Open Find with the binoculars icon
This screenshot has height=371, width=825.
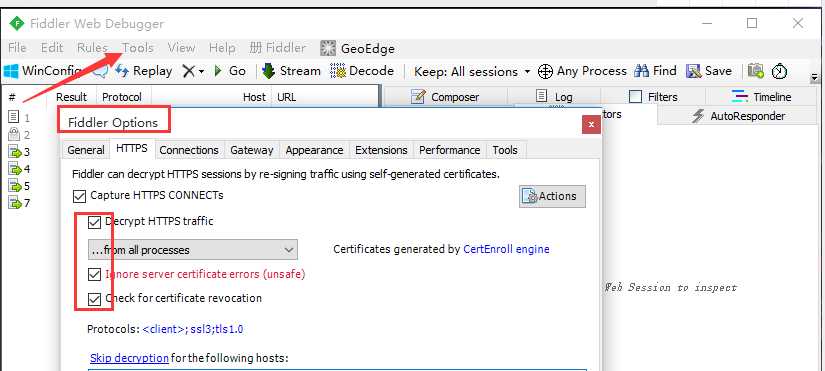(641, 71)
